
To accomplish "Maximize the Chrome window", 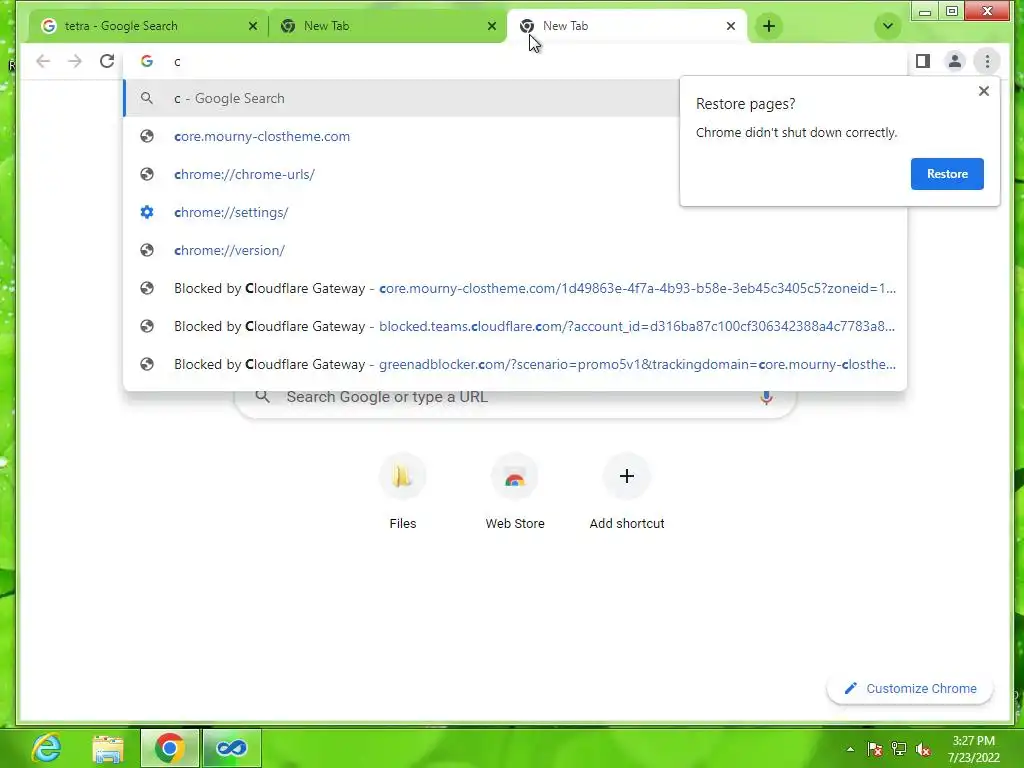I will point(952,11).
